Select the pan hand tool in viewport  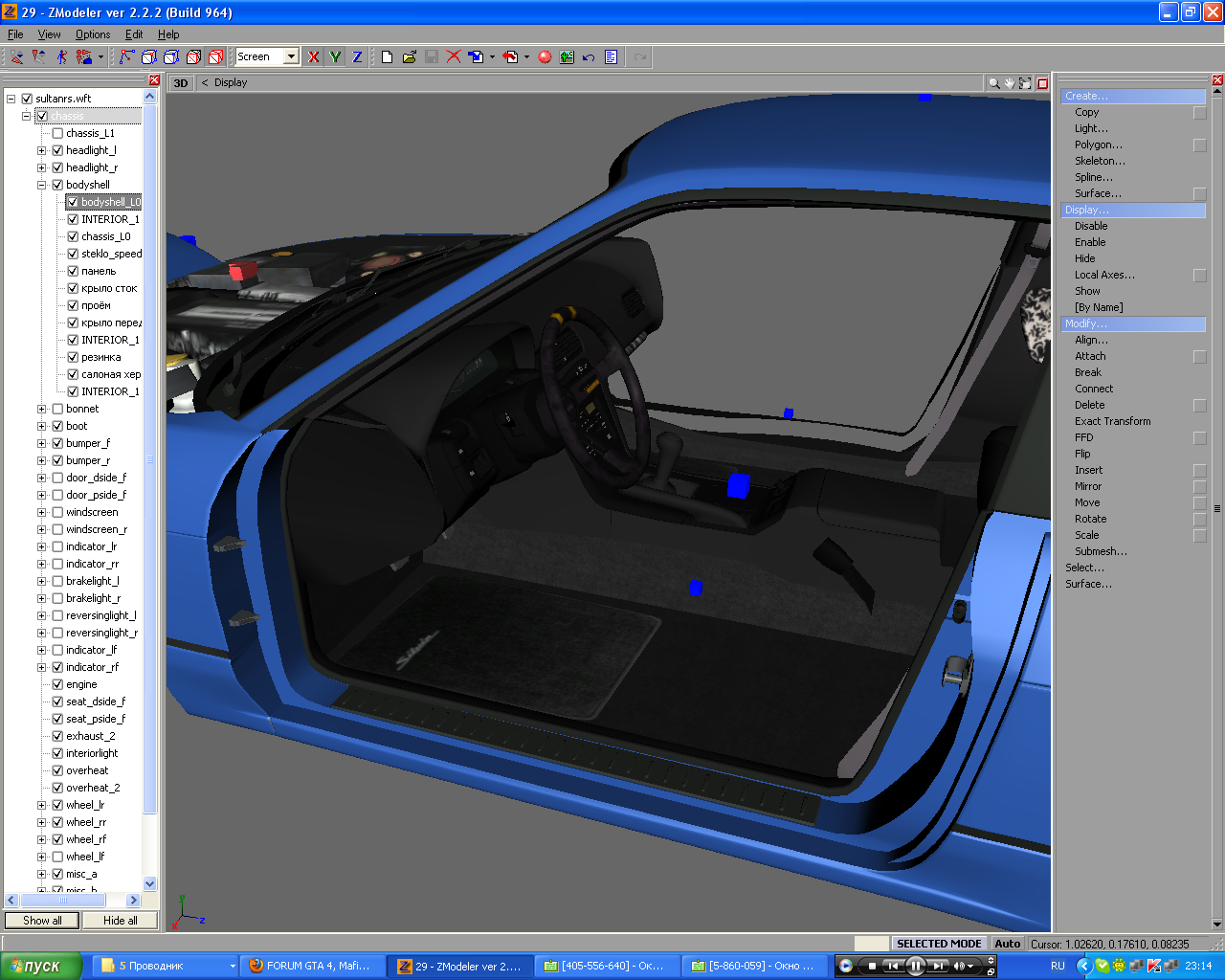click(1010, 83)
